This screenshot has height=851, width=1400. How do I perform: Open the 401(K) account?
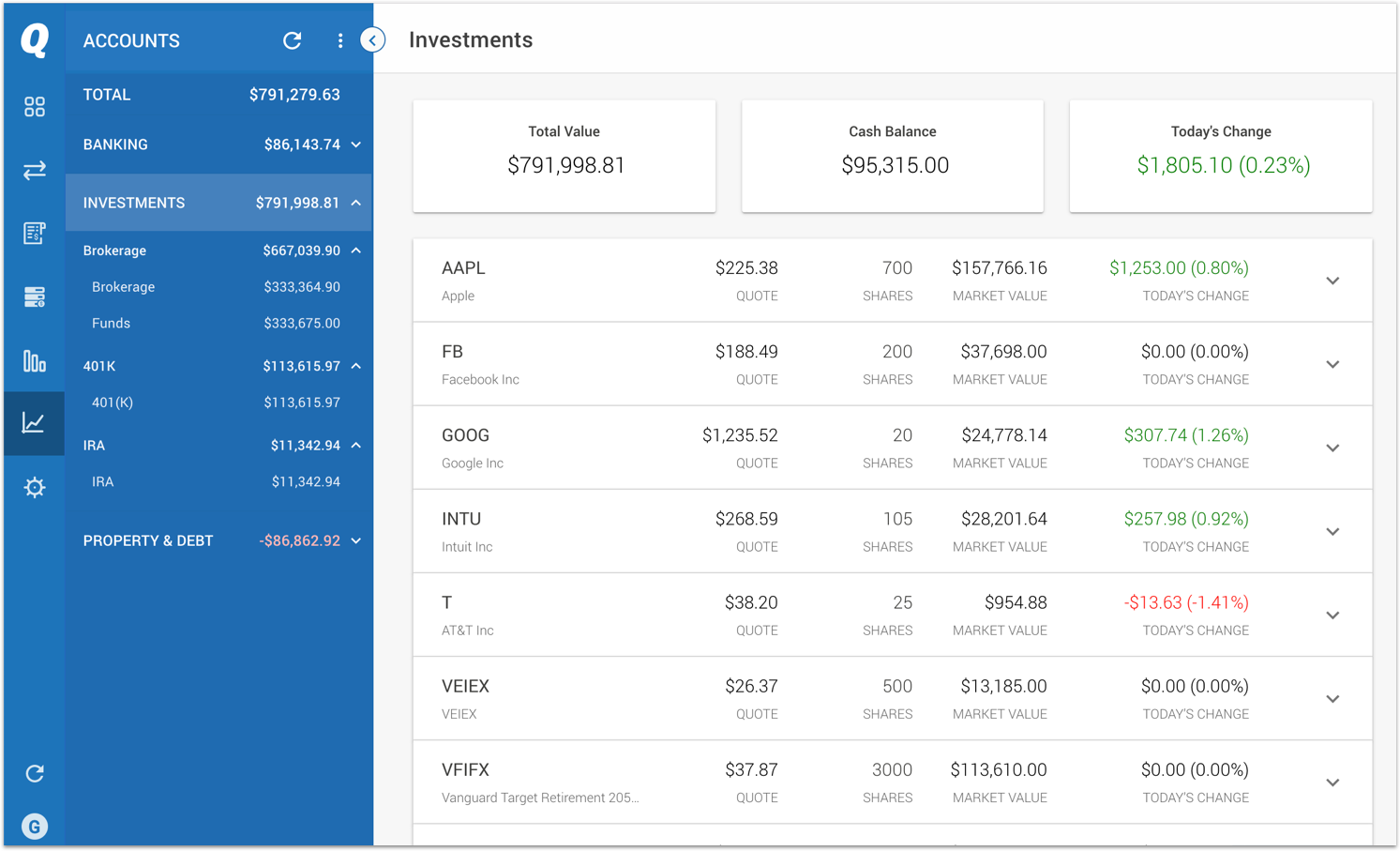(x=218, y=403)
